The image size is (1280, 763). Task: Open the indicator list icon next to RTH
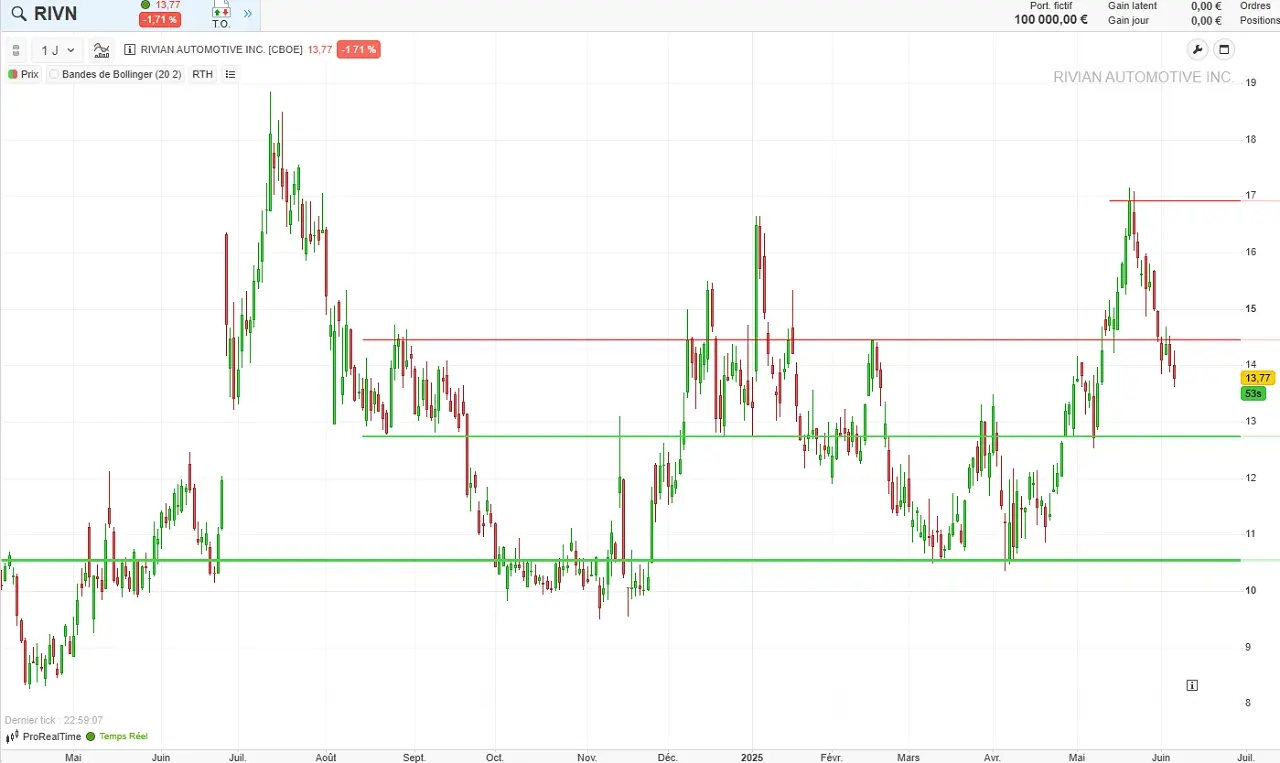[230, 74]
